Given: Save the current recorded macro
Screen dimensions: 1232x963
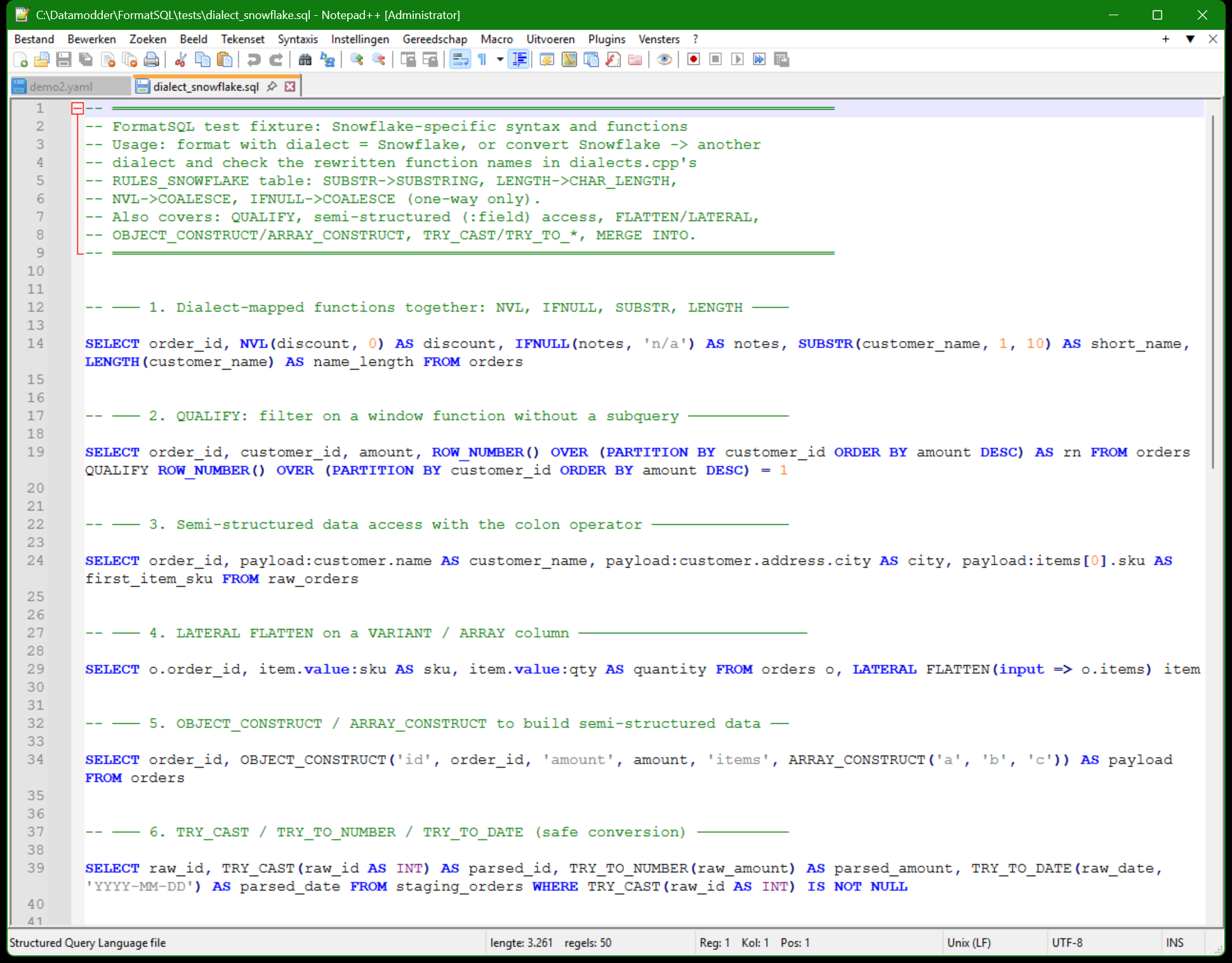Looking at the screenshot, I should pyautogui.click(x=781, y=60).
